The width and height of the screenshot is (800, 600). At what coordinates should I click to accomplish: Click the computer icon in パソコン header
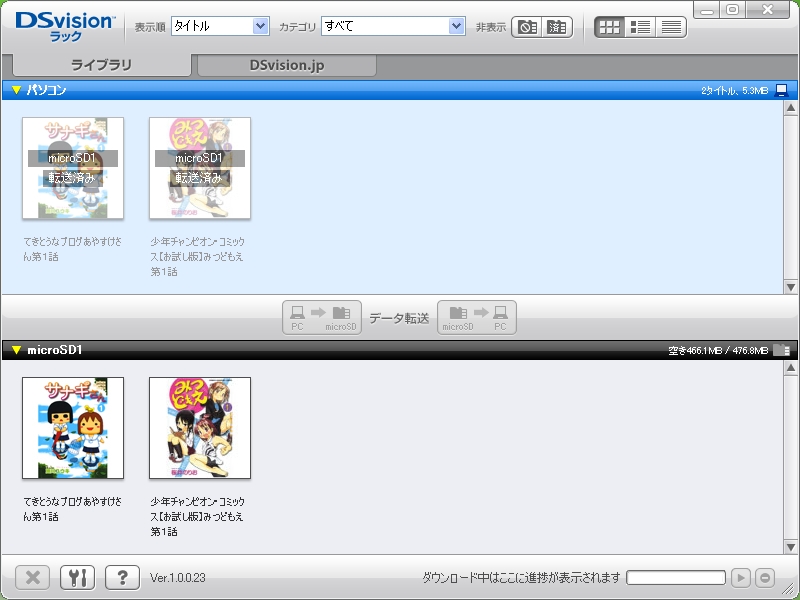pyautogui.click(x=781, y=91)
